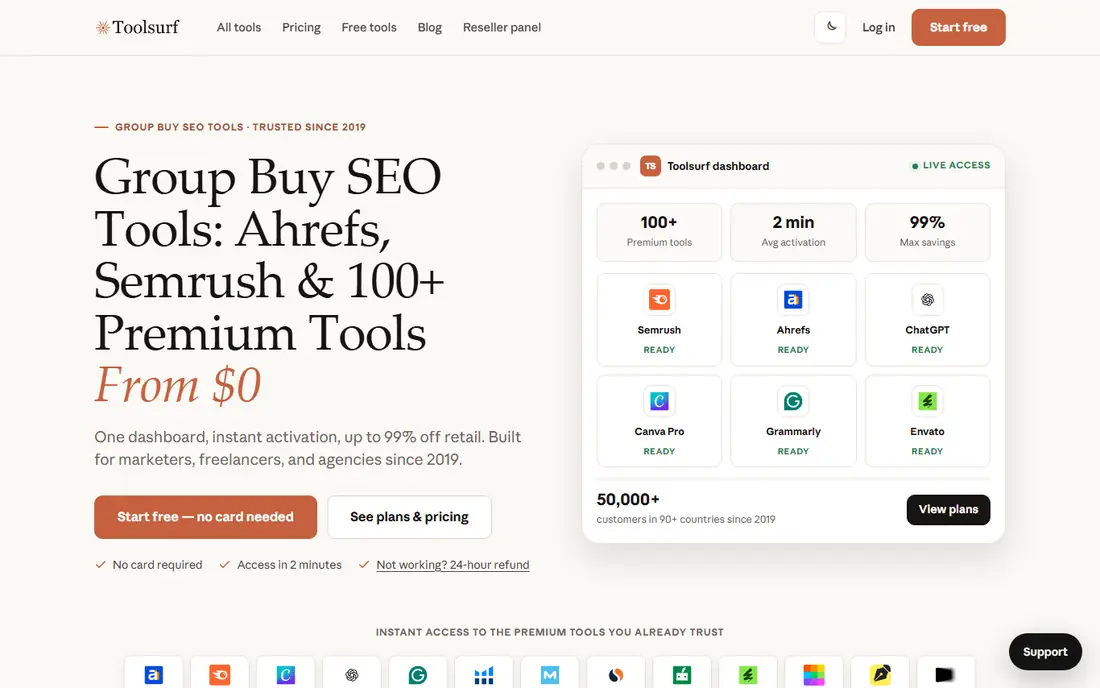The image size is (1100, 688).
Task: Click the Grammarly logo in bottom tool row
Action: point(417,675)
